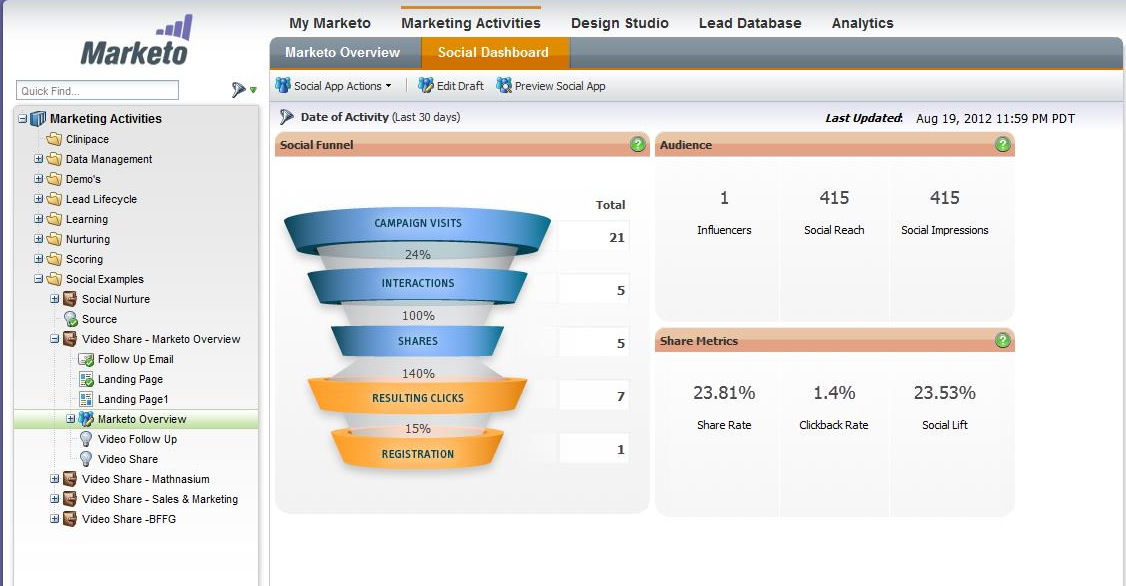
Task: Click the Marketing Activities root icon
Action: (x=38, y=118)
